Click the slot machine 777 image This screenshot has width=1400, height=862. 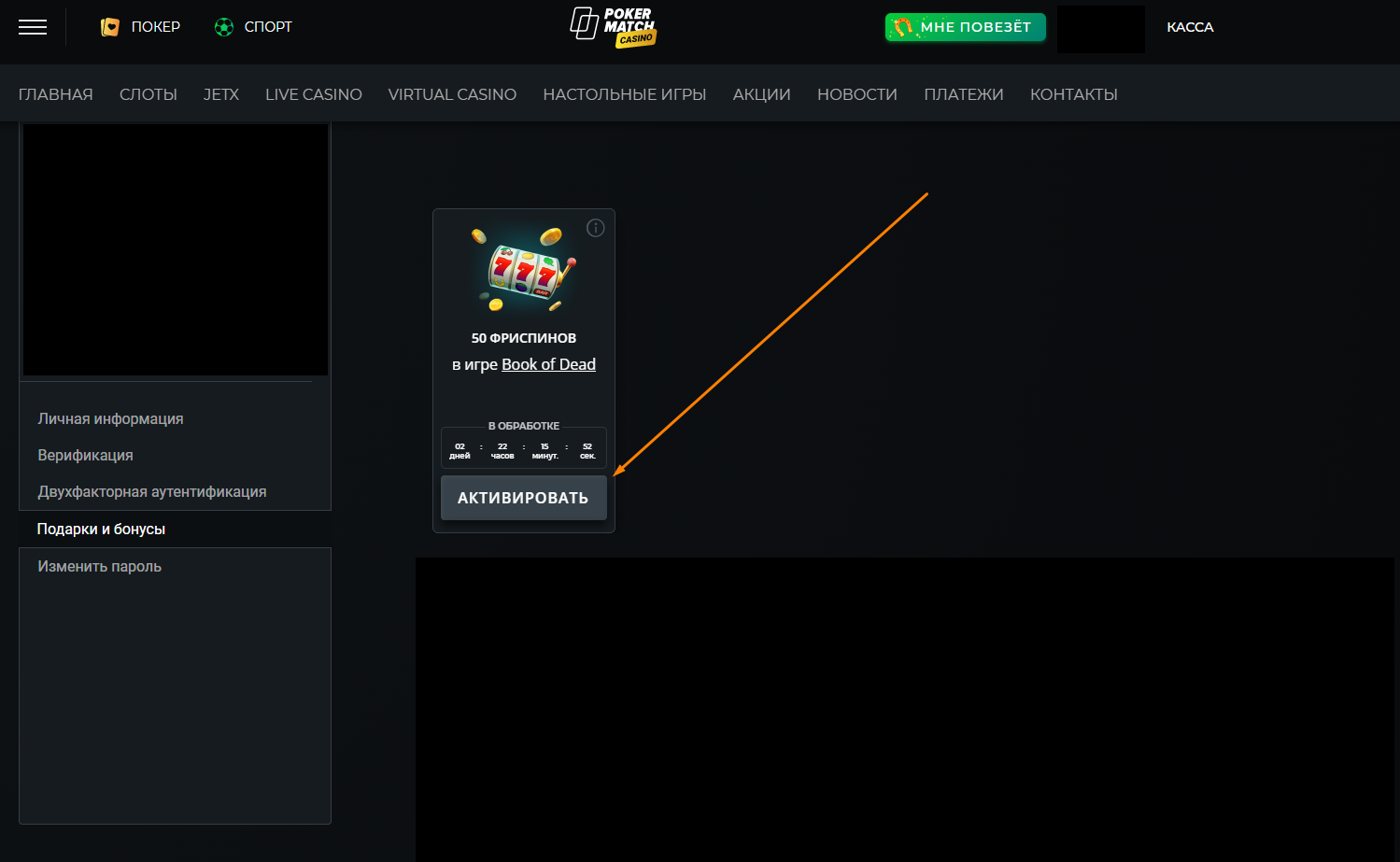[524, 270]
